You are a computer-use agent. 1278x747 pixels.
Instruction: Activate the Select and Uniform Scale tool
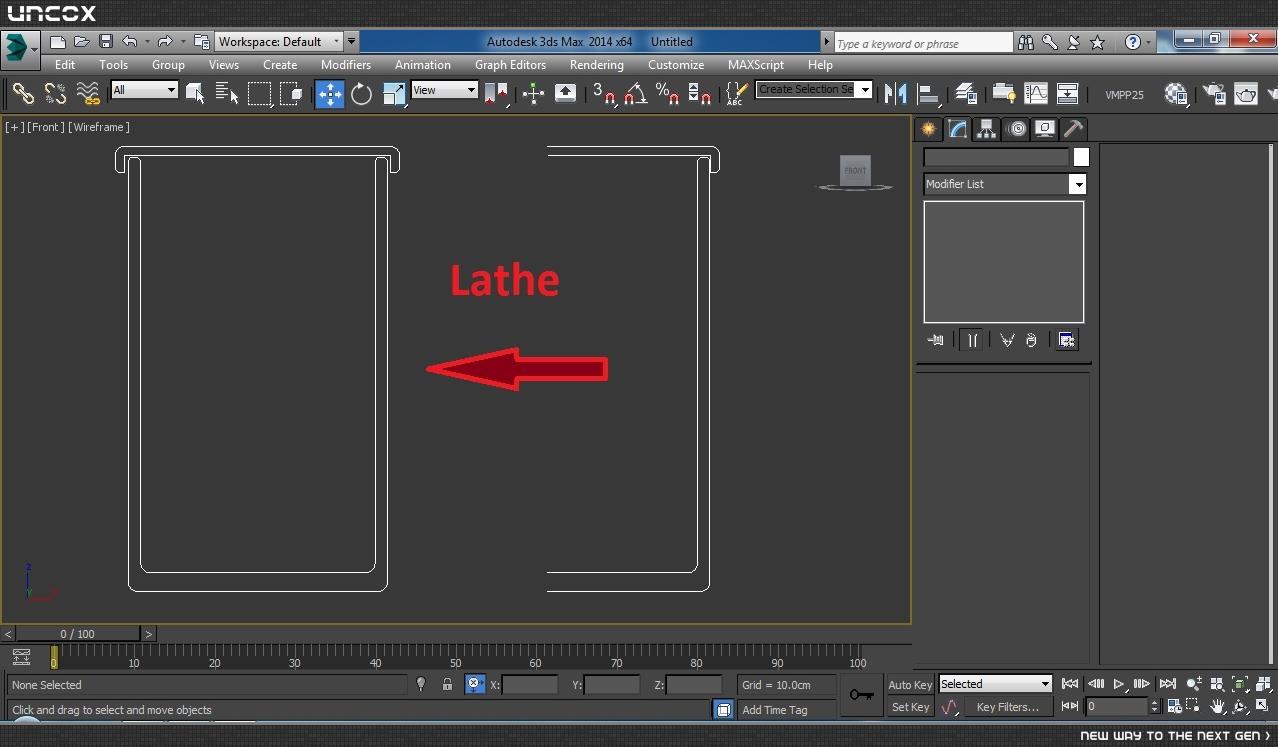pos(394,94)
